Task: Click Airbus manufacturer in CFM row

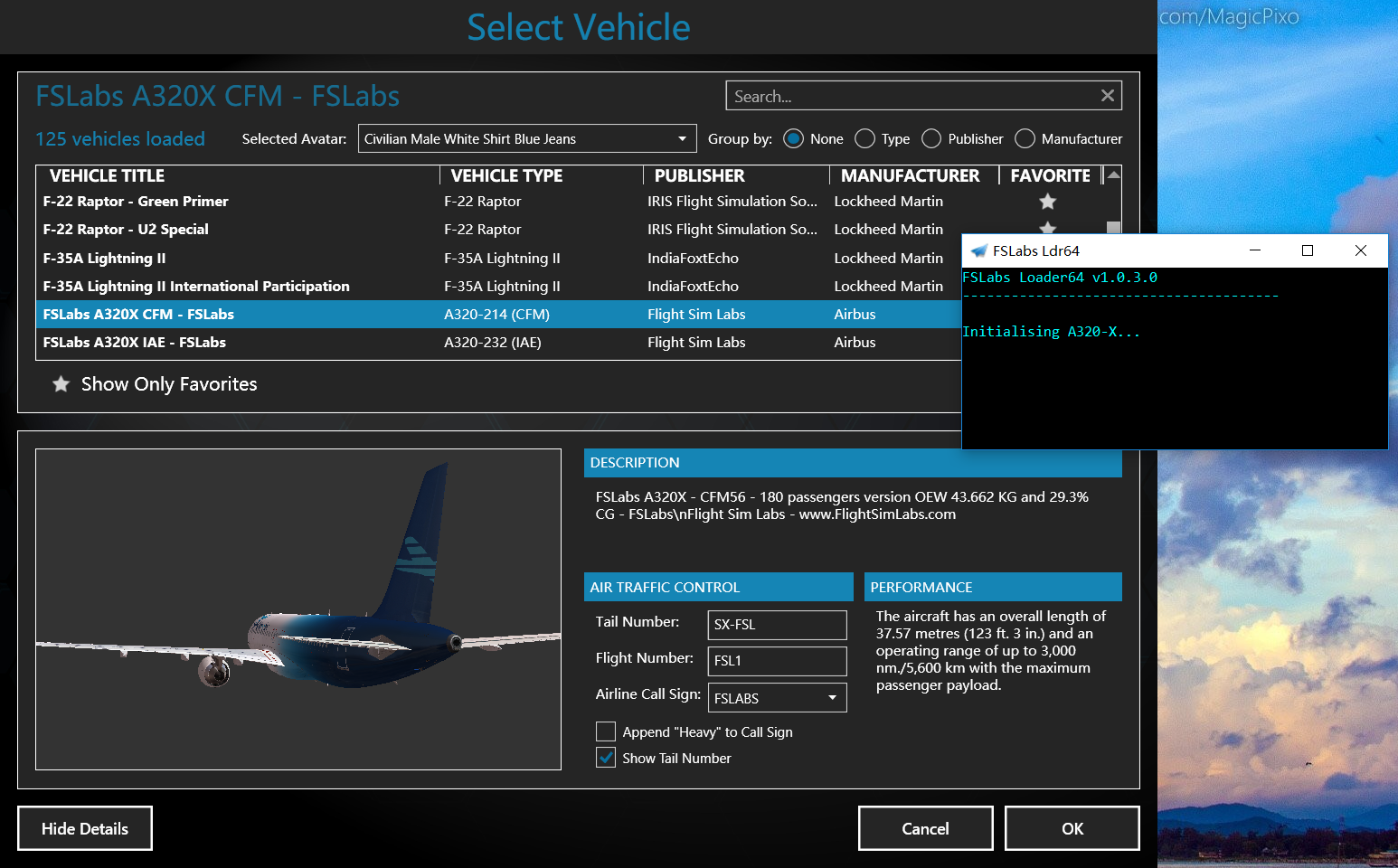Action: pos(855,314)
